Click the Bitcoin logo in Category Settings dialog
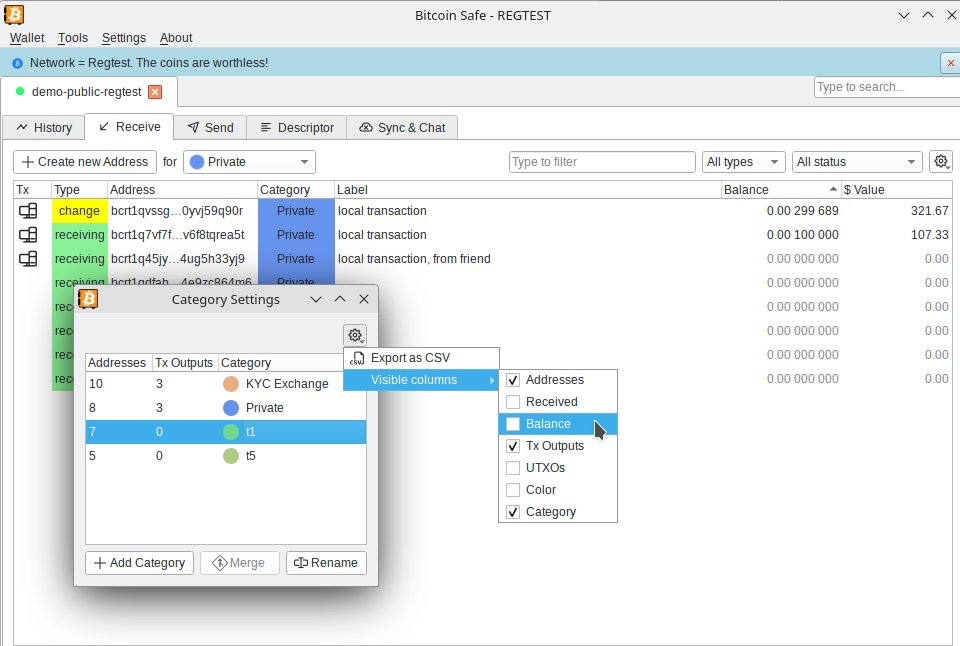Screen dimensions: 960x646 (x=88, y=299)
